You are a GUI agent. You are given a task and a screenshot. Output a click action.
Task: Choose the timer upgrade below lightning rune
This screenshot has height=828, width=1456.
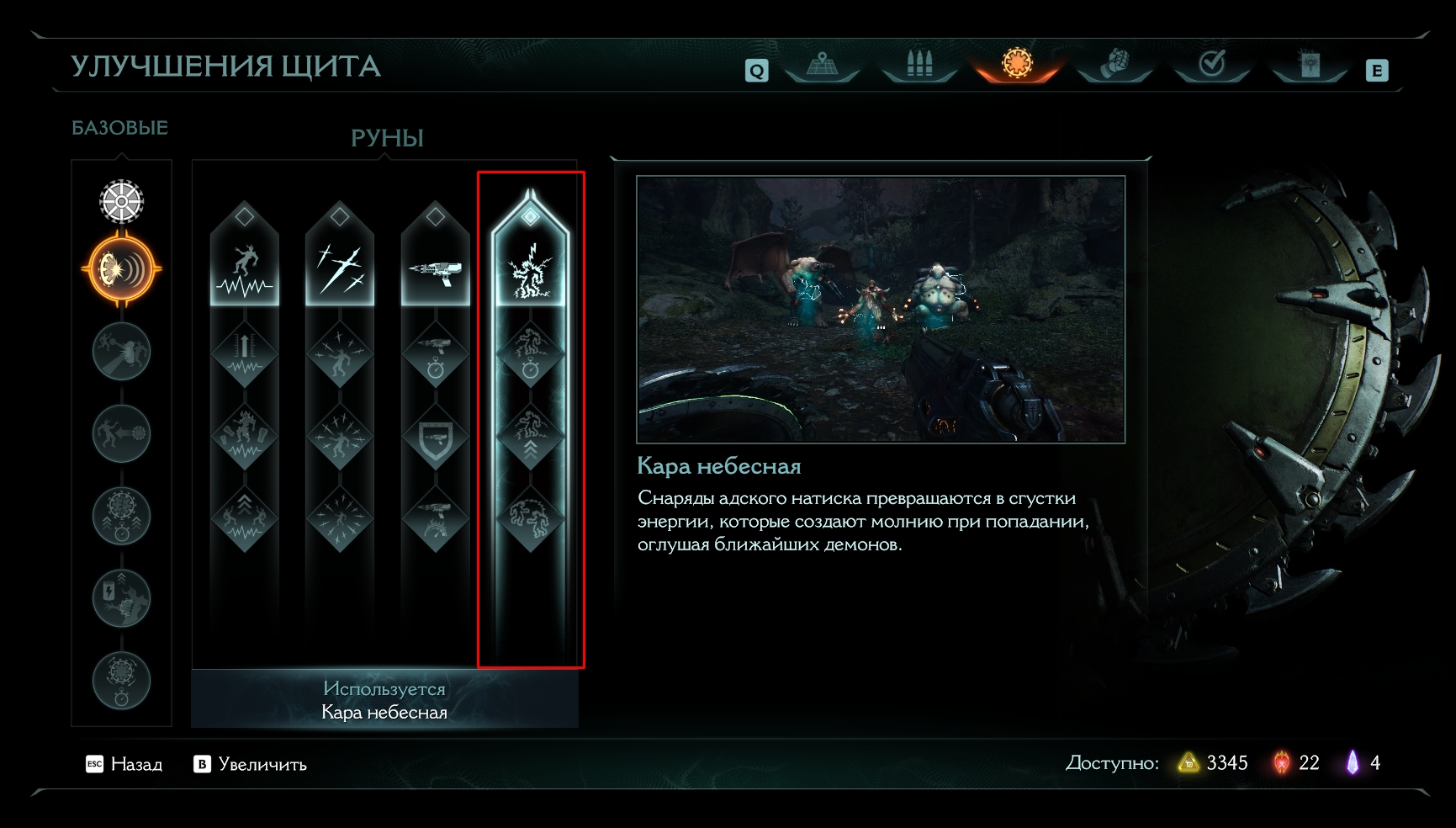(x=530, y=355)
